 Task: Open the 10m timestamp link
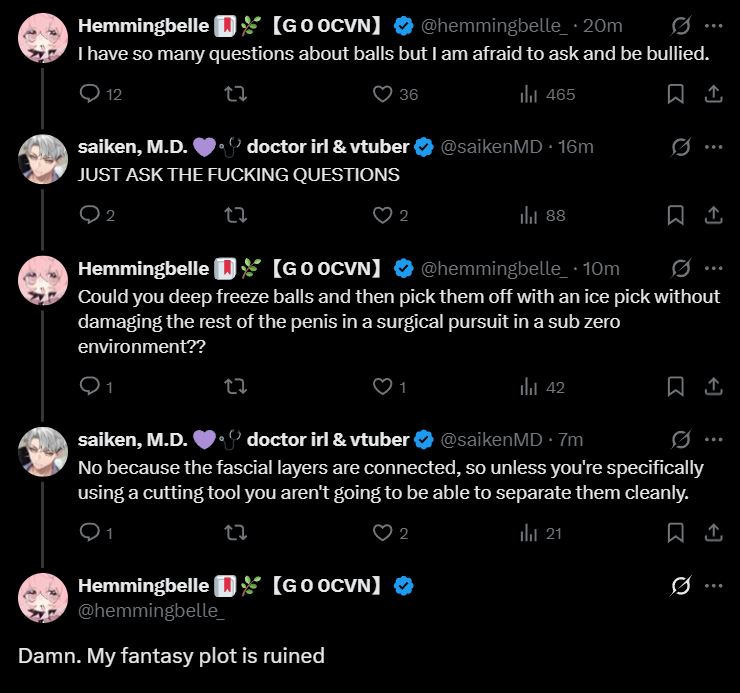pos(601,268)
